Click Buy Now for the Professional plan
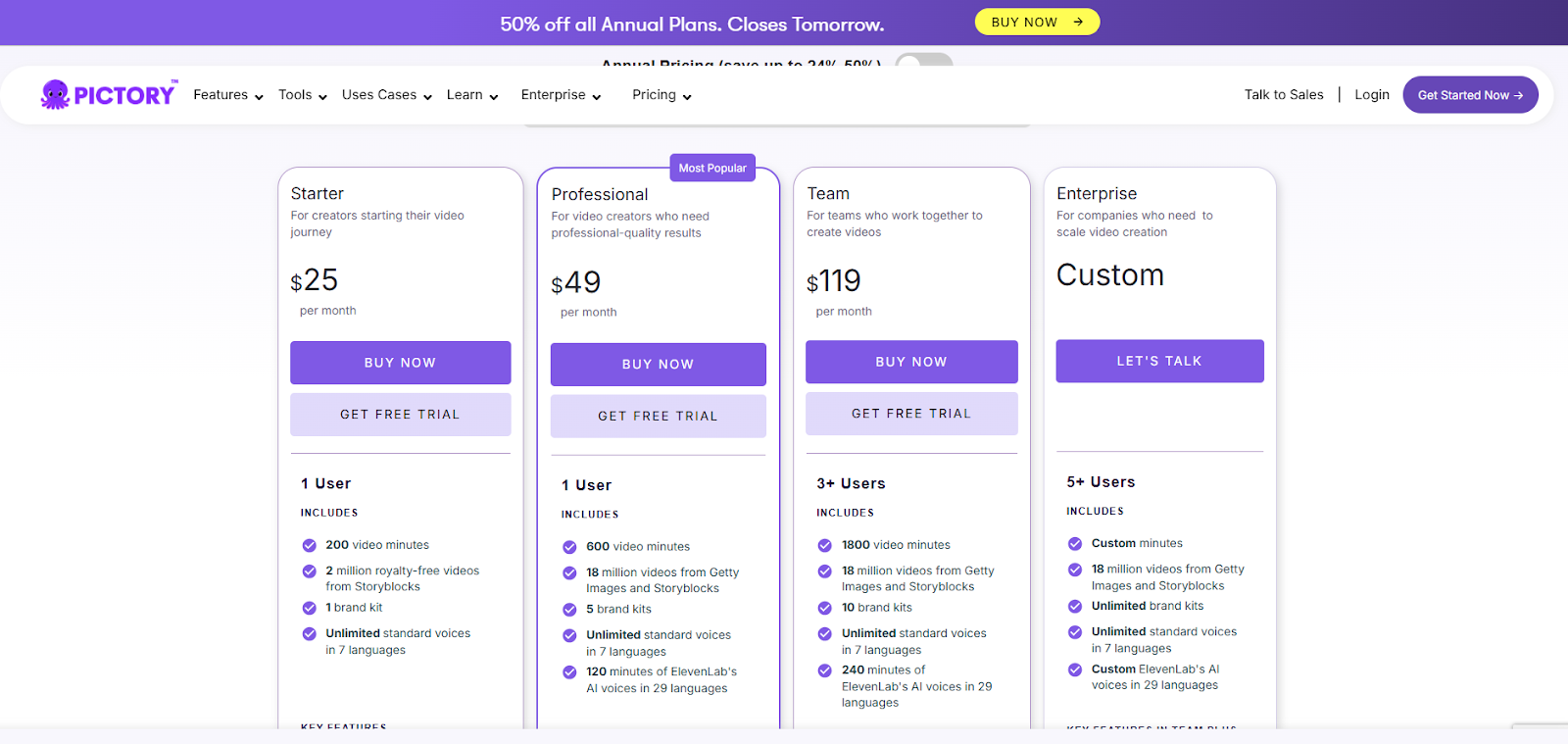This screenshot has height=744, width=1568. pyautogui.click(x=658, y=365)
